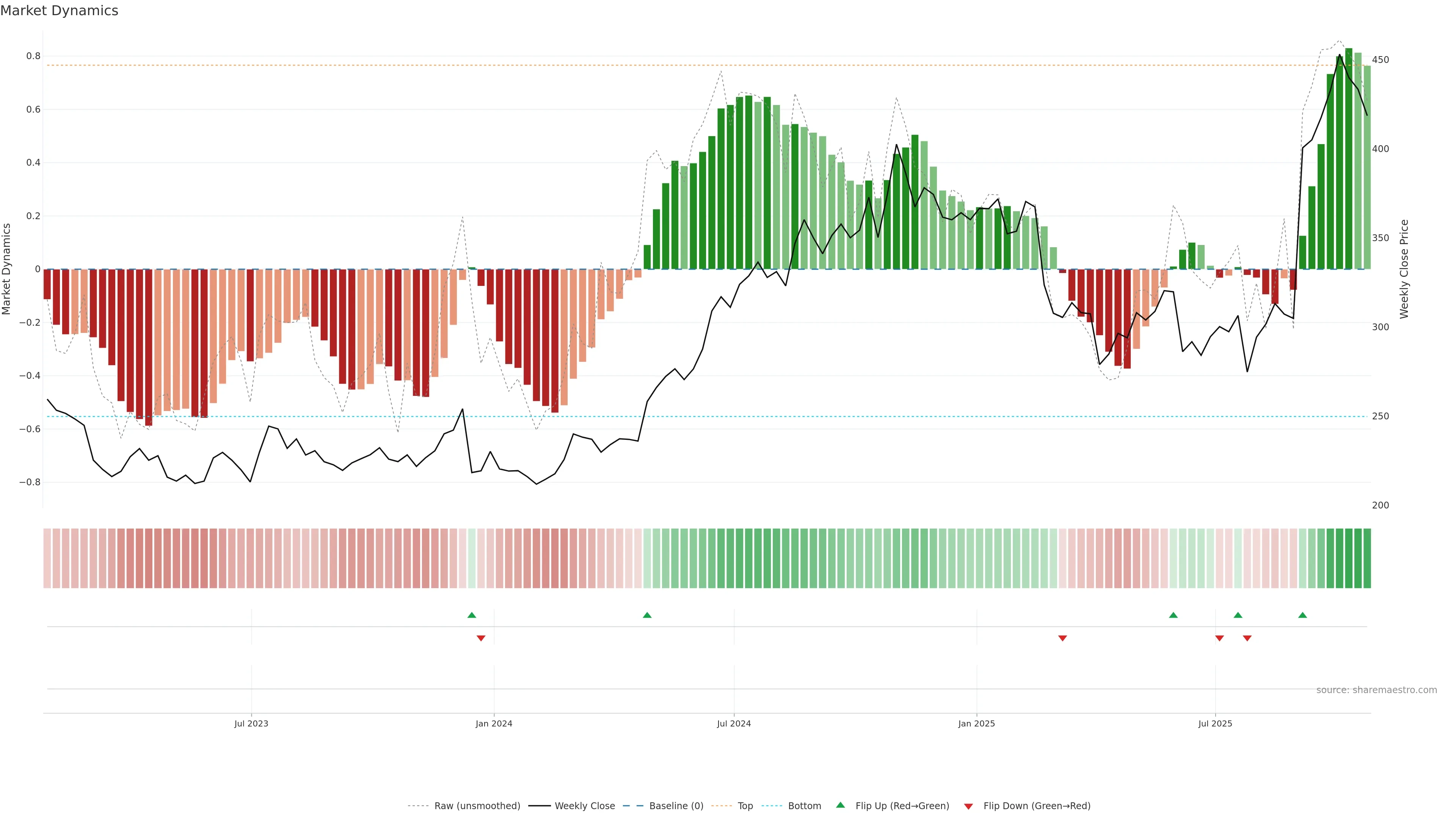Toggle the Baseline (0) legend entry

tap(676, 805)
